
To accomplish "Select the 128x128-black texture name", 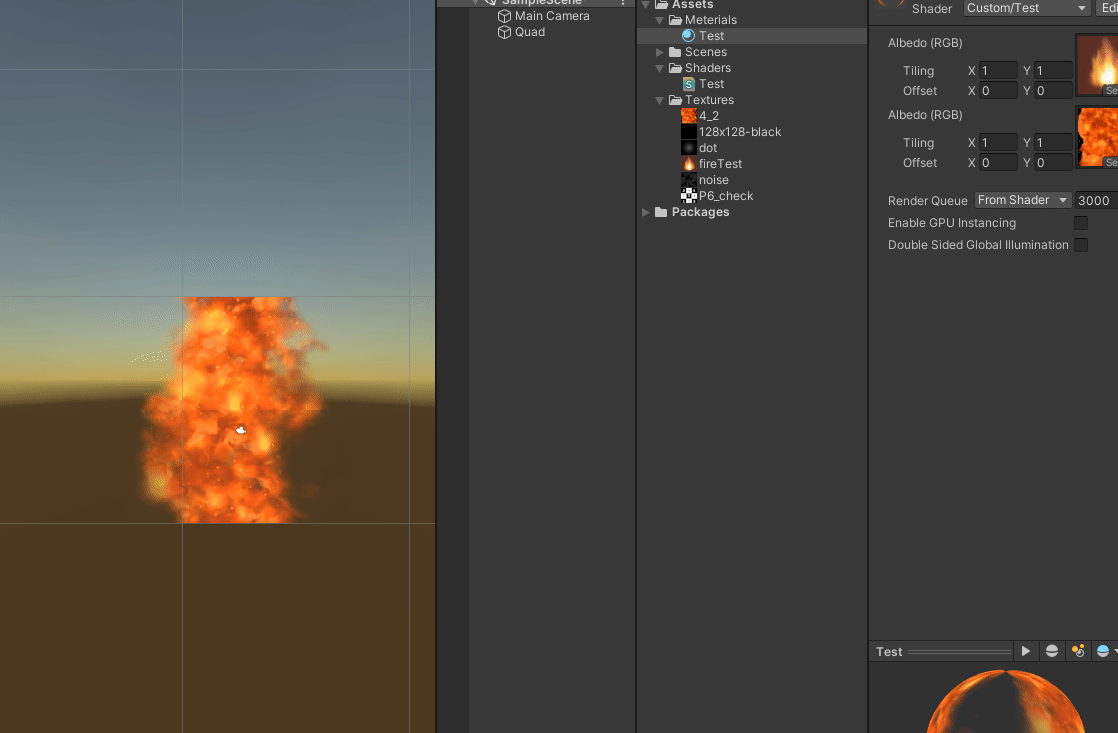I will [x=740, y=132].
